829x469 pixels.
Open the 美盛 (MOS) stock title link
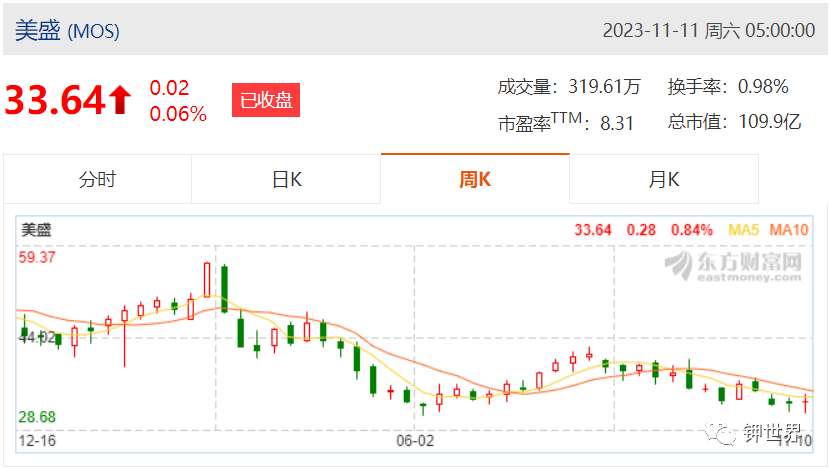click(x=67, y=30)
